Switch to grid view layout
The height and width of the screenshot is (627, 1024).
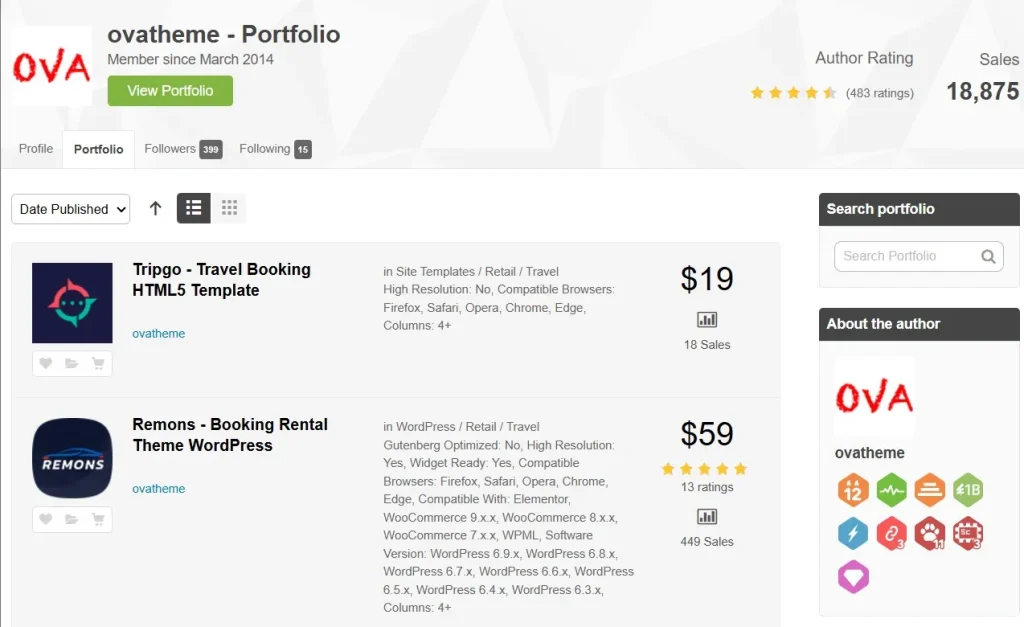(229, 208)
